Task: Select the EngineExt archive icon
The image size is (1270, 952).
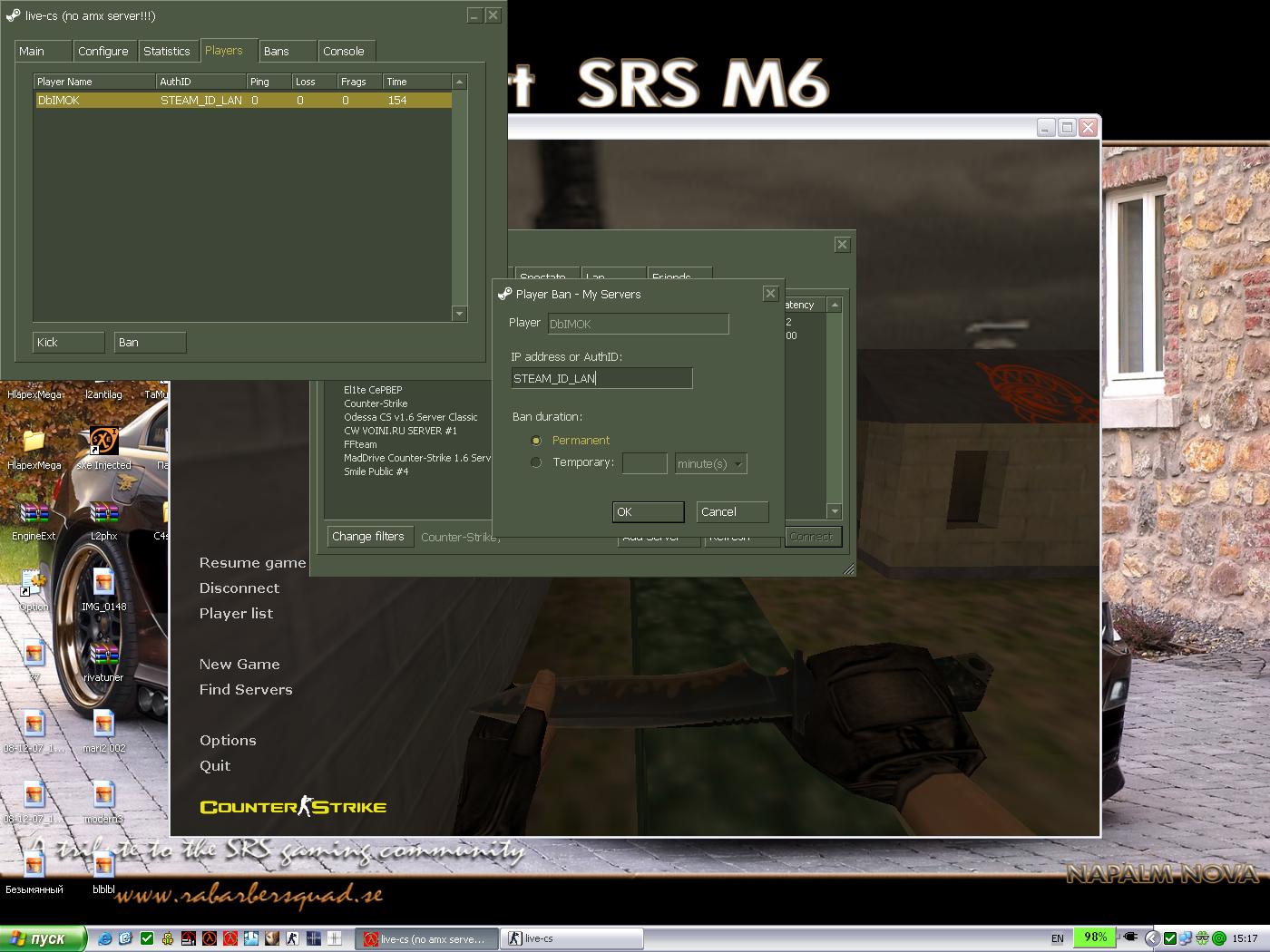Action: (34, 513)
